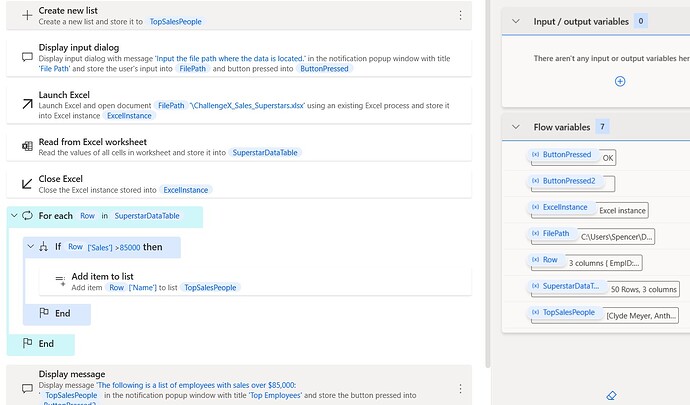Select the Row flow variable

(x=546, y=260)
